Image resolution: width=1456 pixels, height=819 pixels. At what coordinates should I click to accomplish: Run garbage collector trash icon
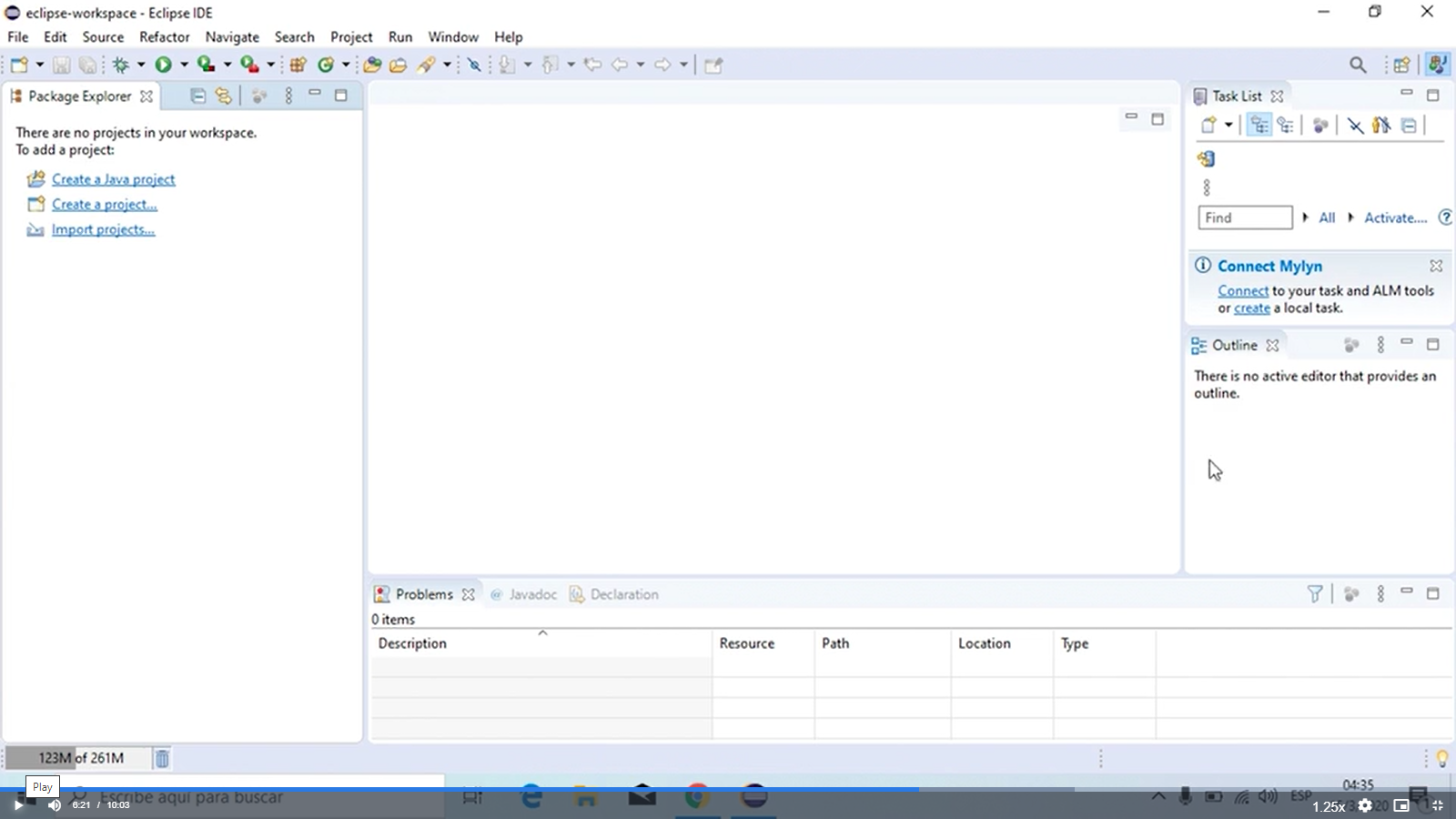(x=161, y=758)
